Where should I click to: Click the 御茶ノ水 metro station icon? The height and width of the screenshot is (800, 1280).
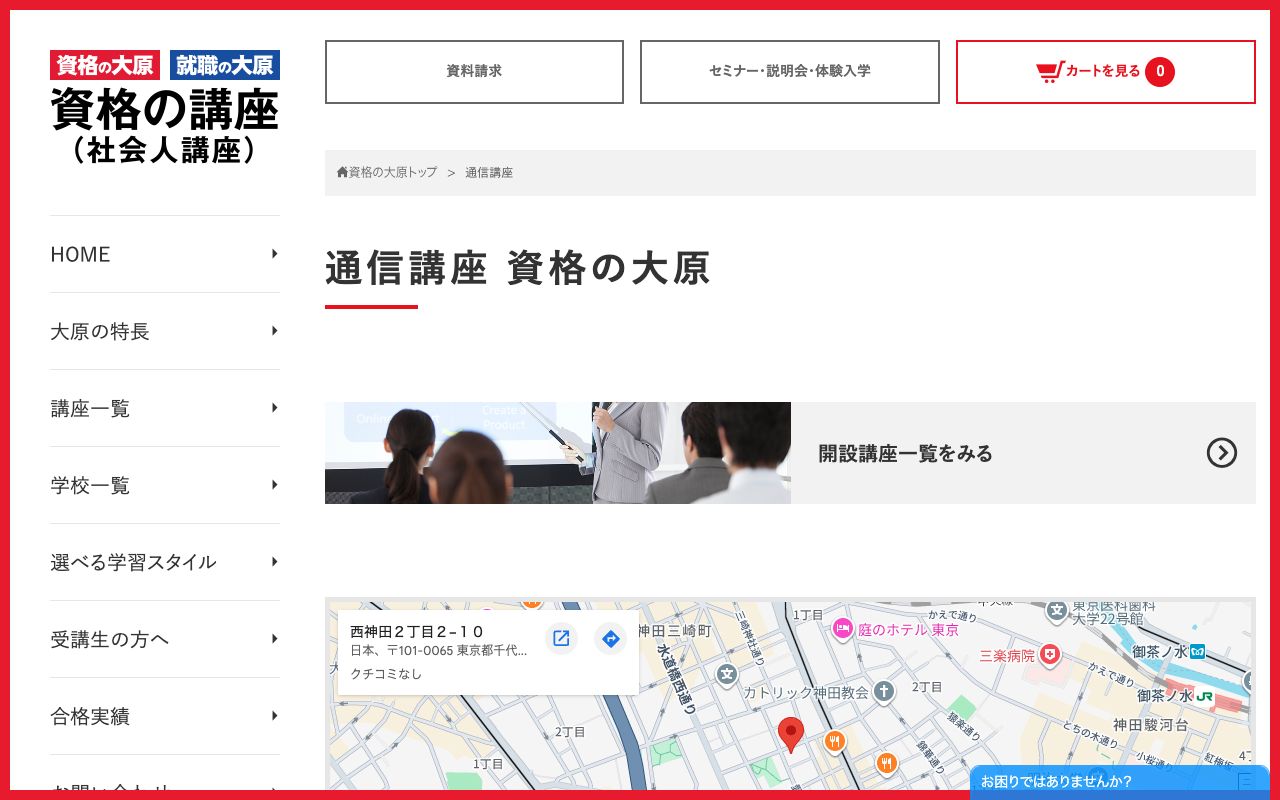point(1196,650)
